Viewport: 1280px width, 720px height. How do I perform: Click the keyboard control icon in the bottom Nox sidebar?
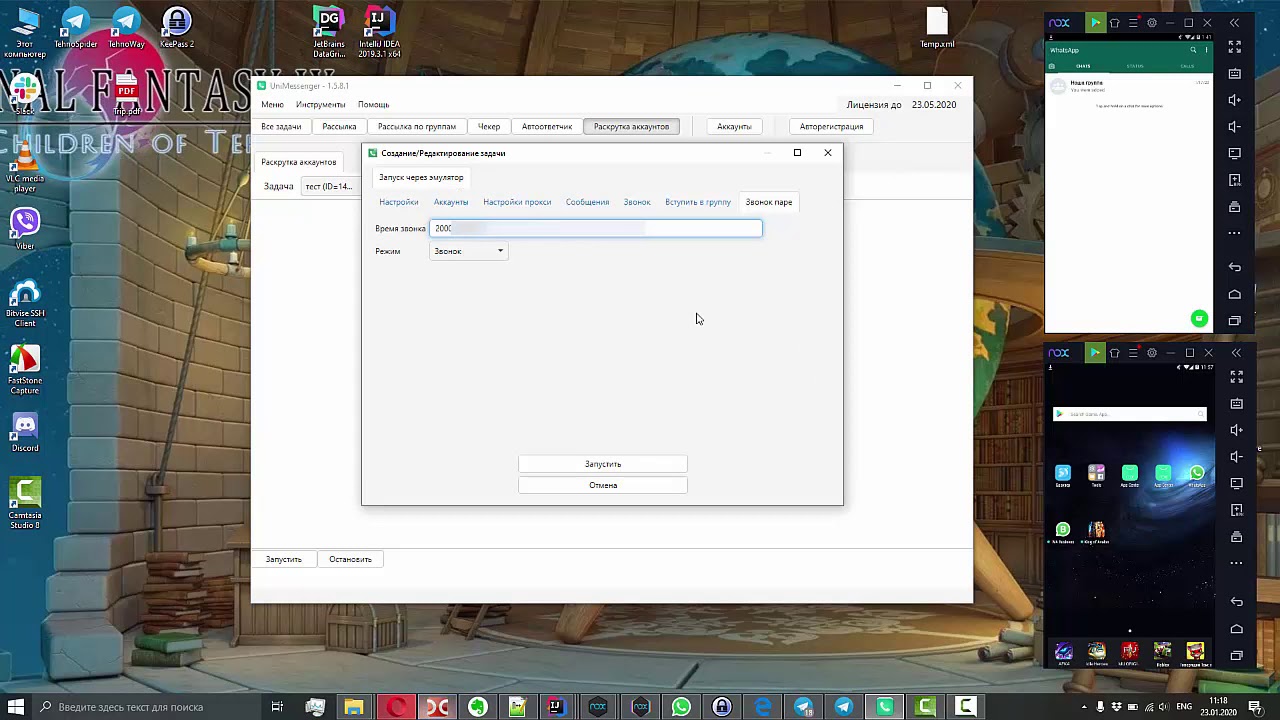[1236, 404]
